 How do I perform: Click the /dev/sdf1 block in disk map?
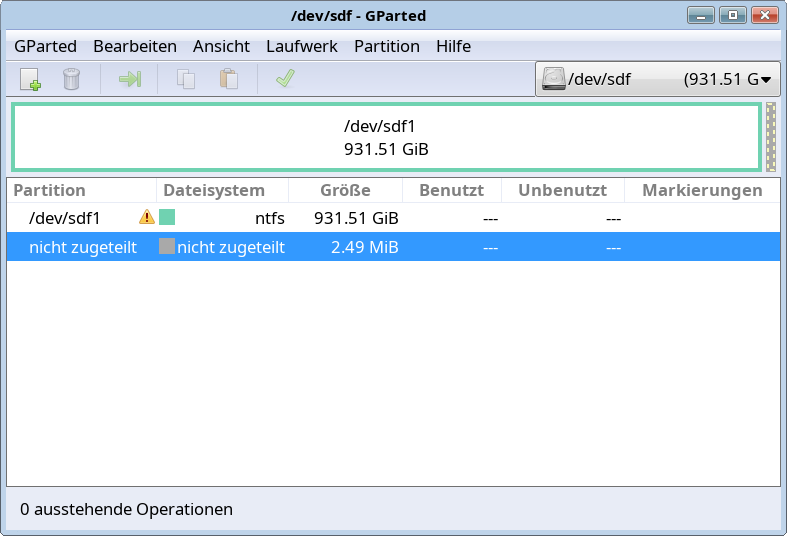(386, 137)
